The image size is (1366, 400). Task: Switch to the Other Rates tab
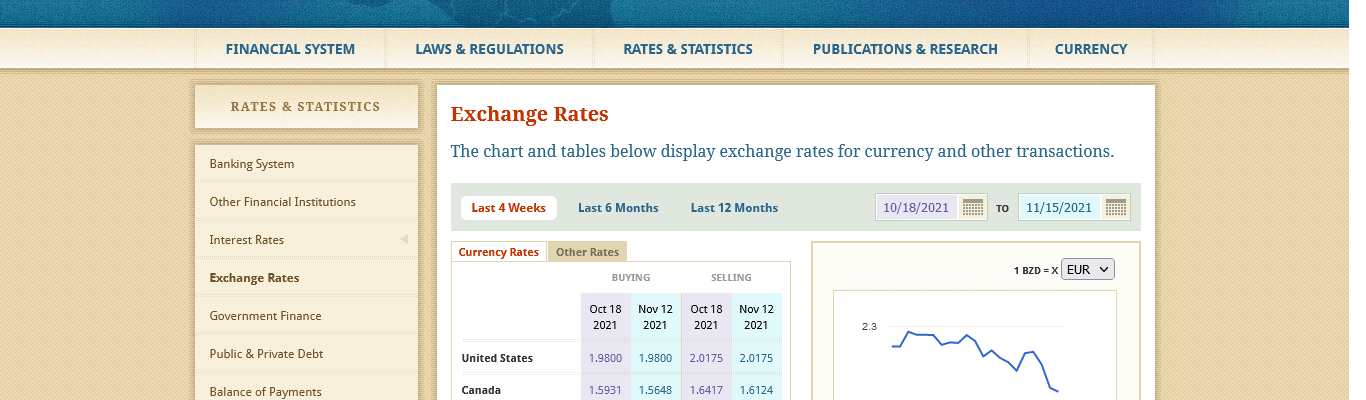click(x=587, y=252)
